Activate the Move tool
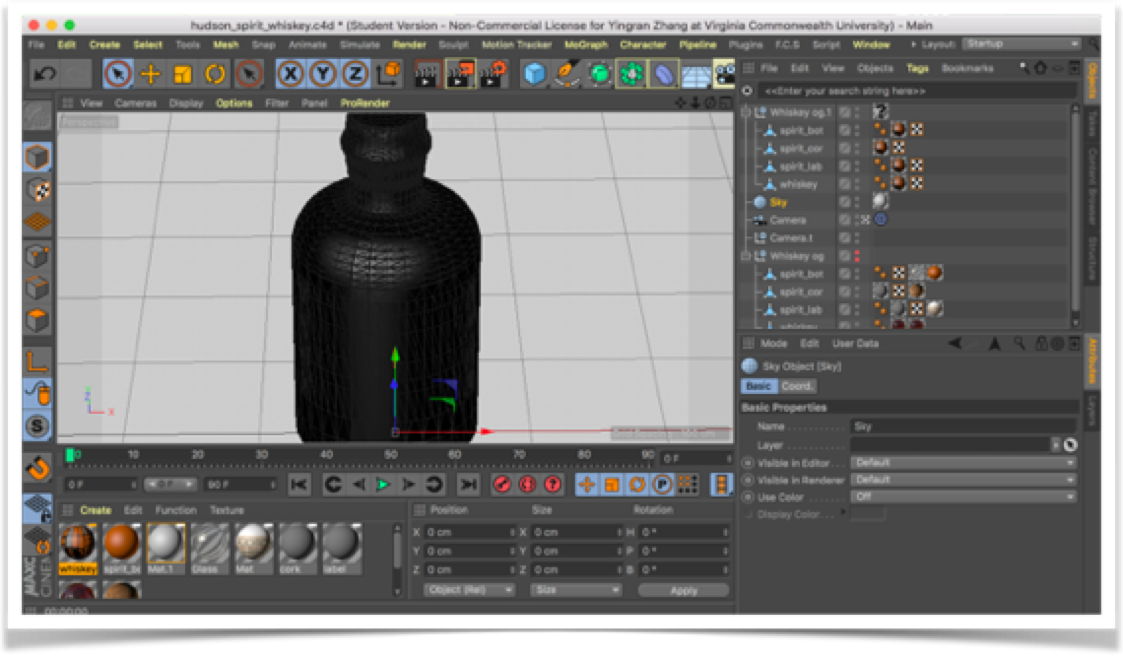 tap(150, 74)
